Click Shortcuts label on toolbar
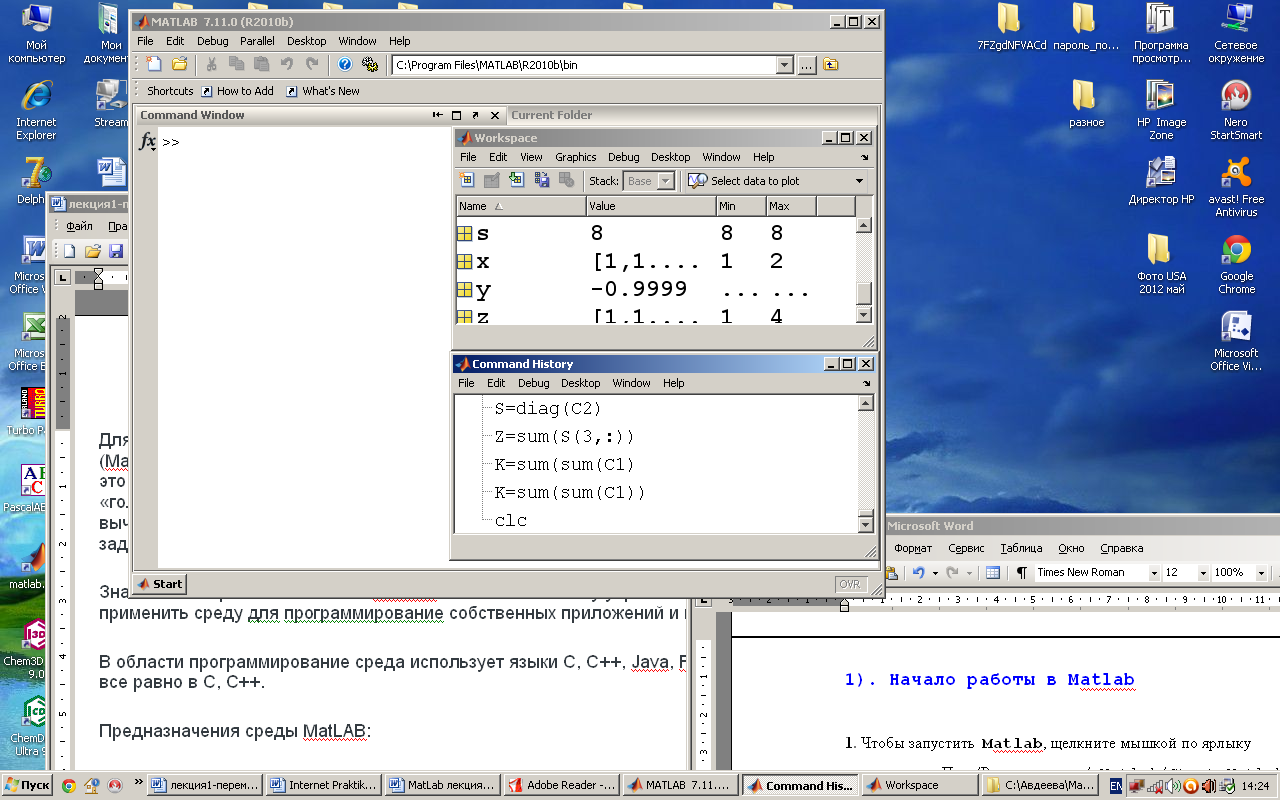 [x=170, y=91]
